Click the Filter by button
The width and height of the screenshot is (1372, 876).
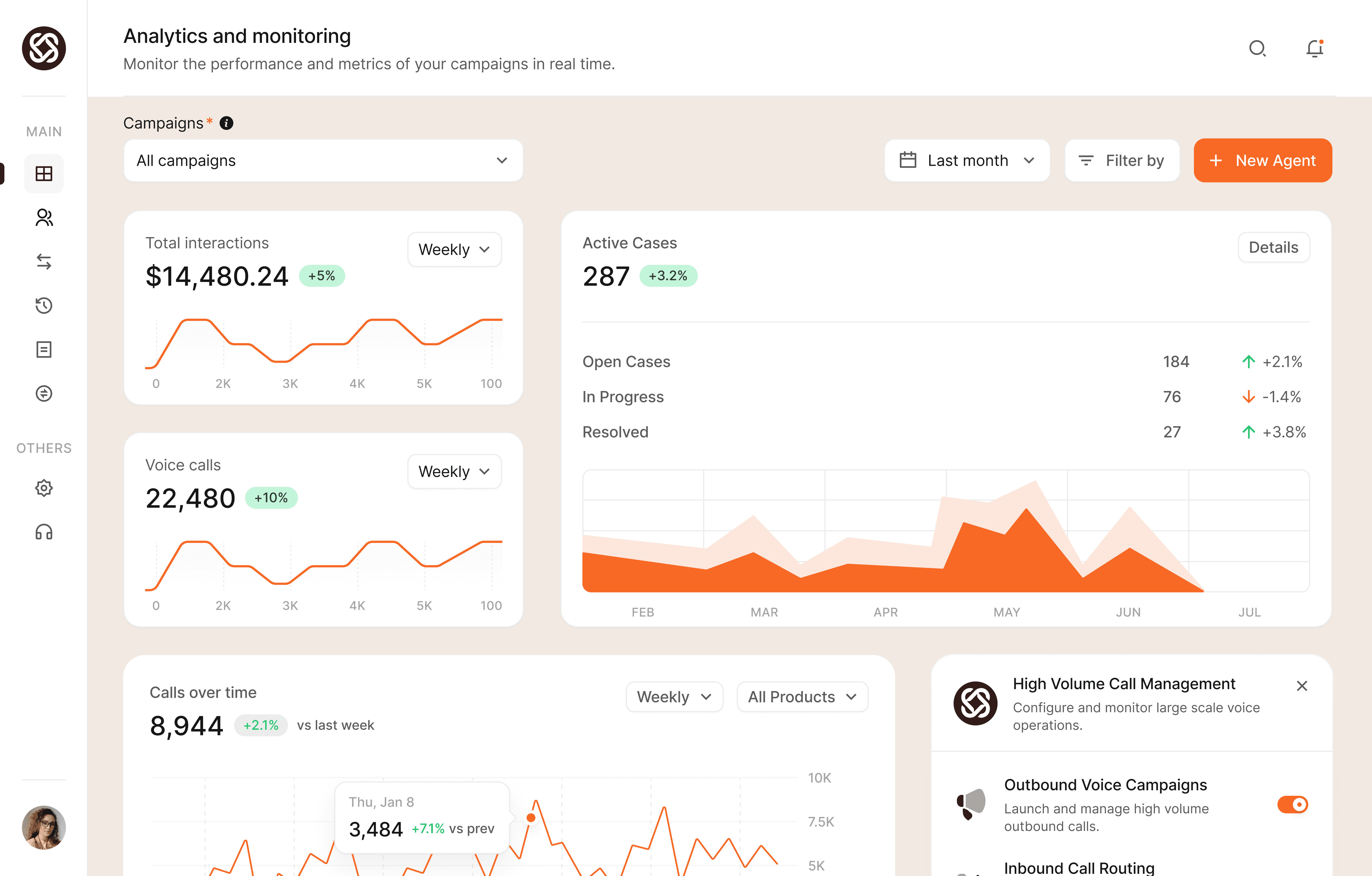pos(1122,161)
